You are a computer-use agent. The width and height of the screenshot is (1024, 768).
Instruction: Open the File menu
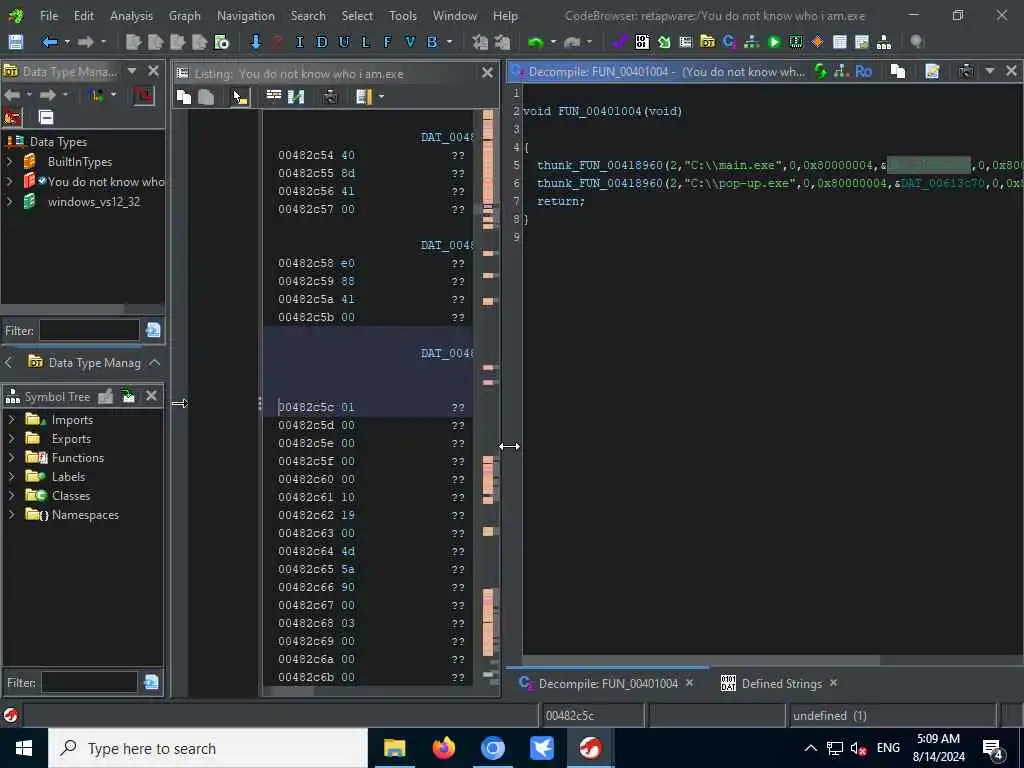[49, 16]
